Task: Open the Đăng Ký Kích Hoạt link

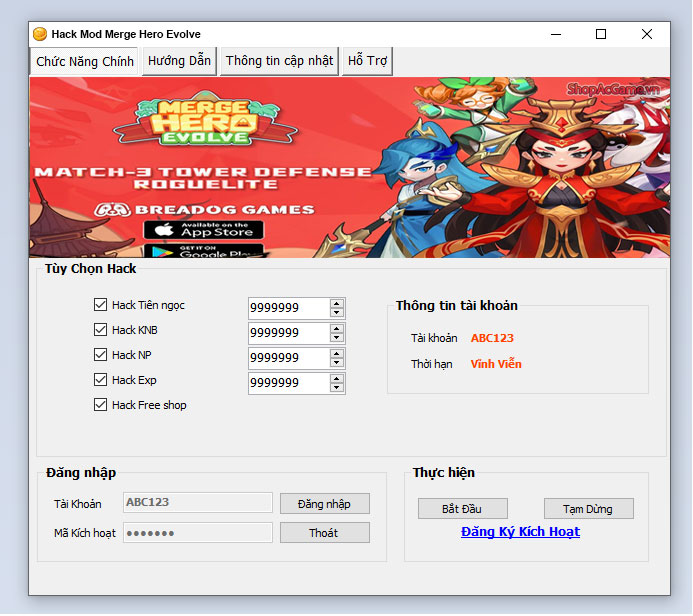Action: 520,532
